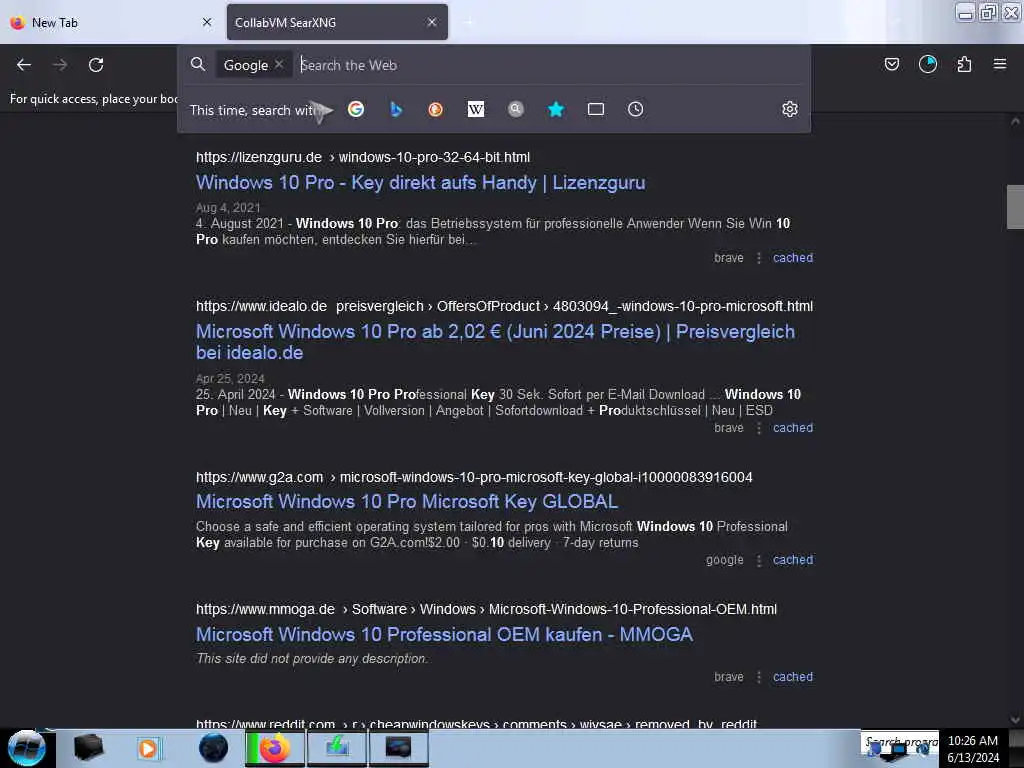Click the Search programs box in taskbar
The image size is (1024, 768).
point(899,743)
